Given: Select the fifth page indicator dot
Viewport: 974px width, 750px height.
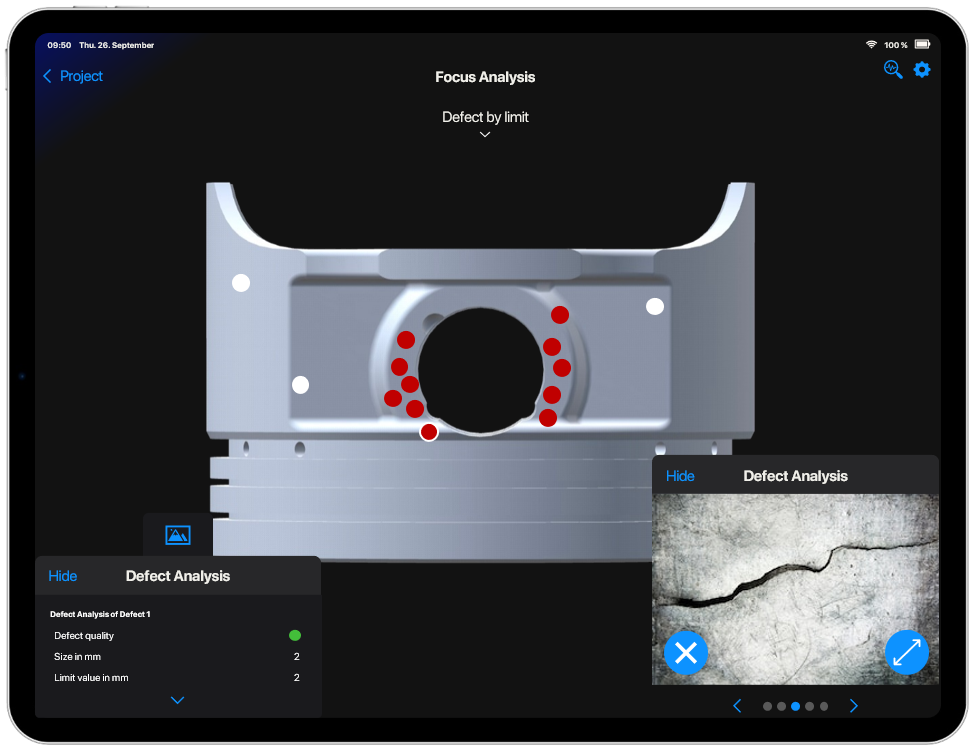Looking at the screenshot, I should tap(824, 707).
